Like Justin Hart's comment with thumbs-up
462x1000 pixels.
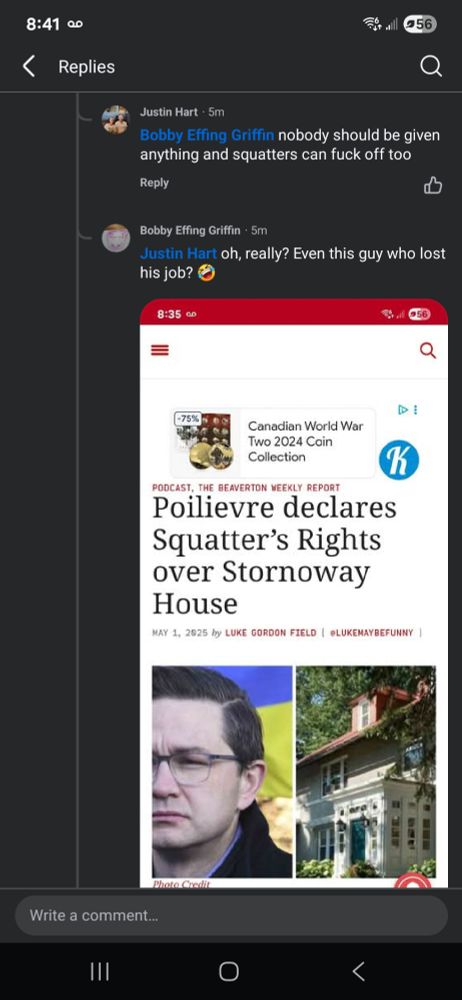point(433,185)
